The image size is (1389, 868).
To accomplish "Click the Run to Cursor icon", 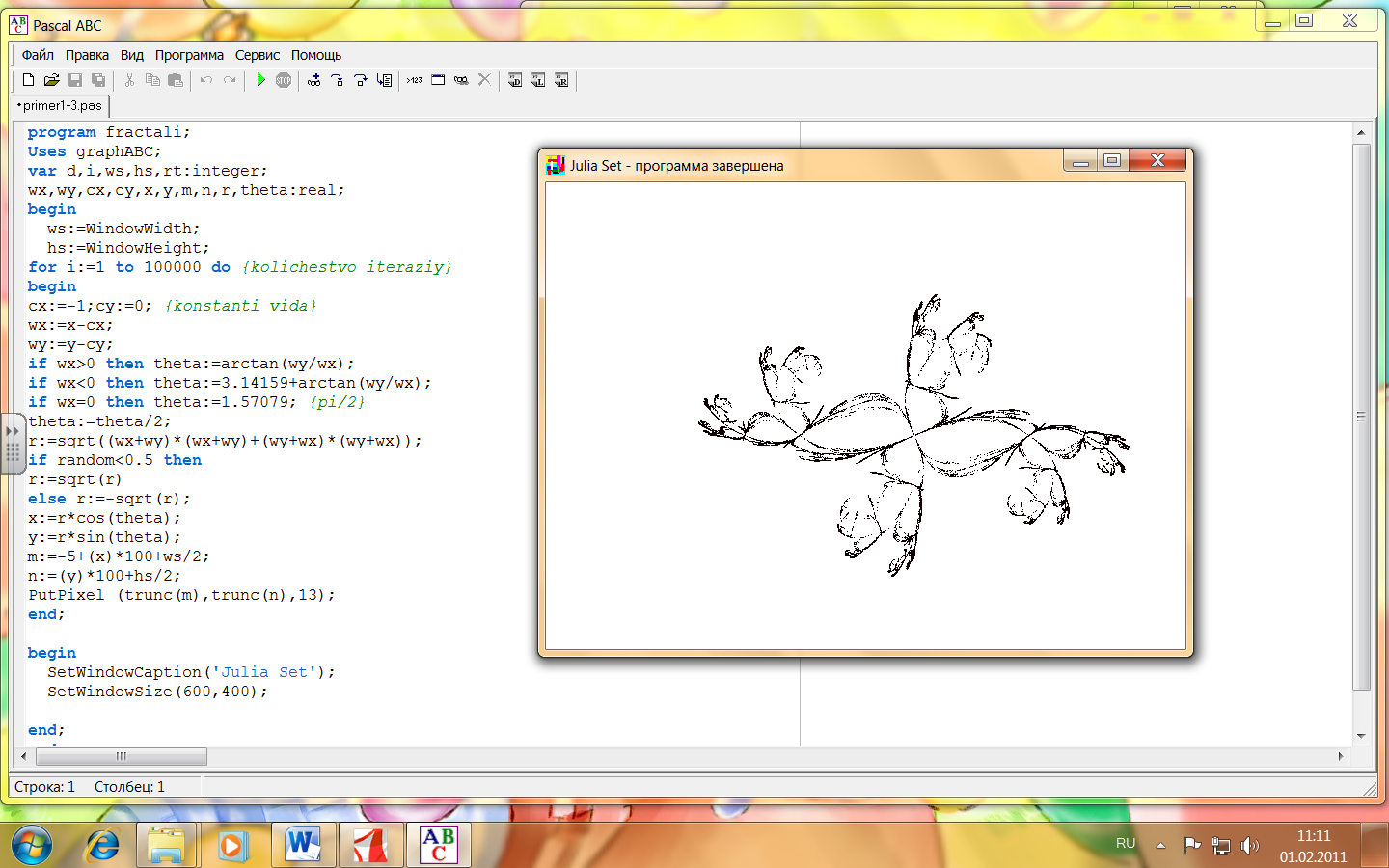I will coord(384,80).
